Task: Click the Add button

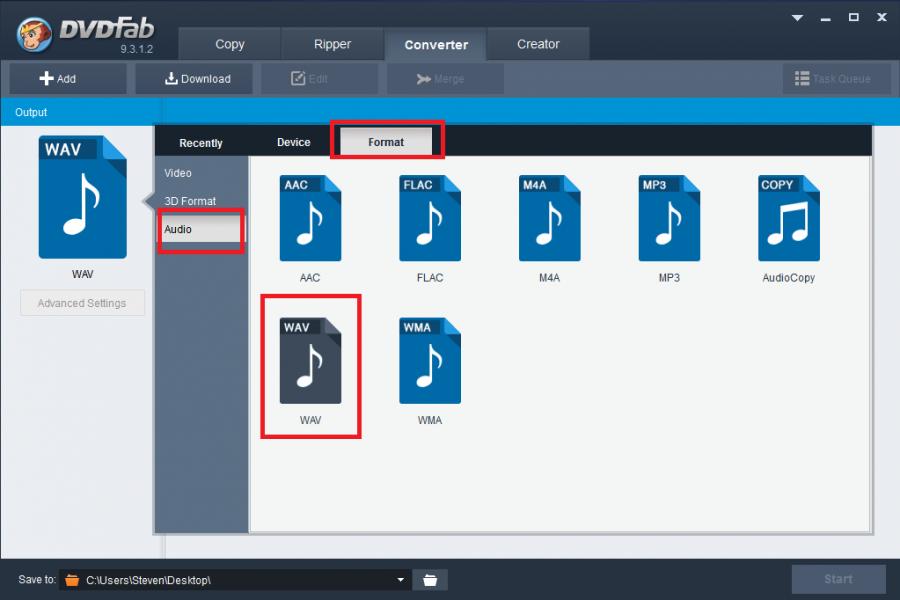Action: pos(67,79)
